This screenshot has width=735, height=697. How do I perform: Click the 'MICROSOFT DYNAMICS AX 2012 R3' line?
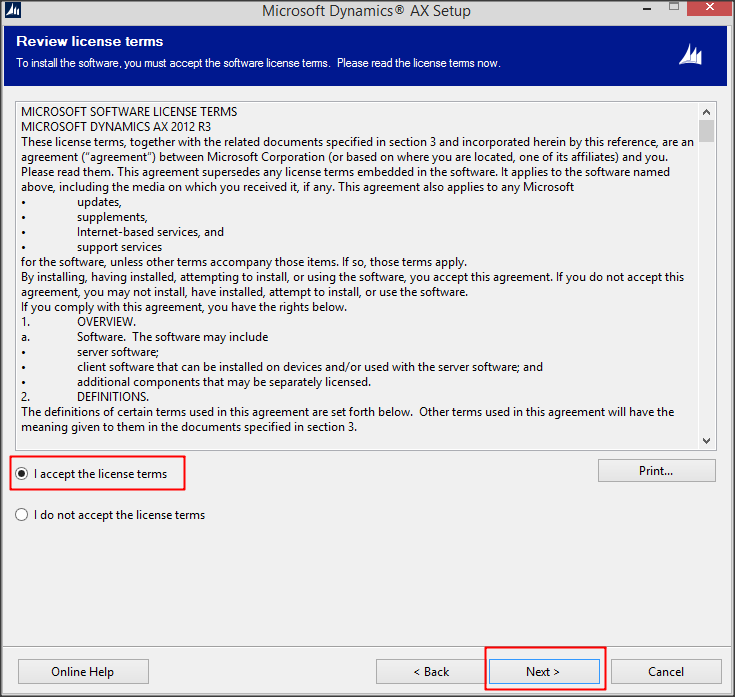pos(116,127)
